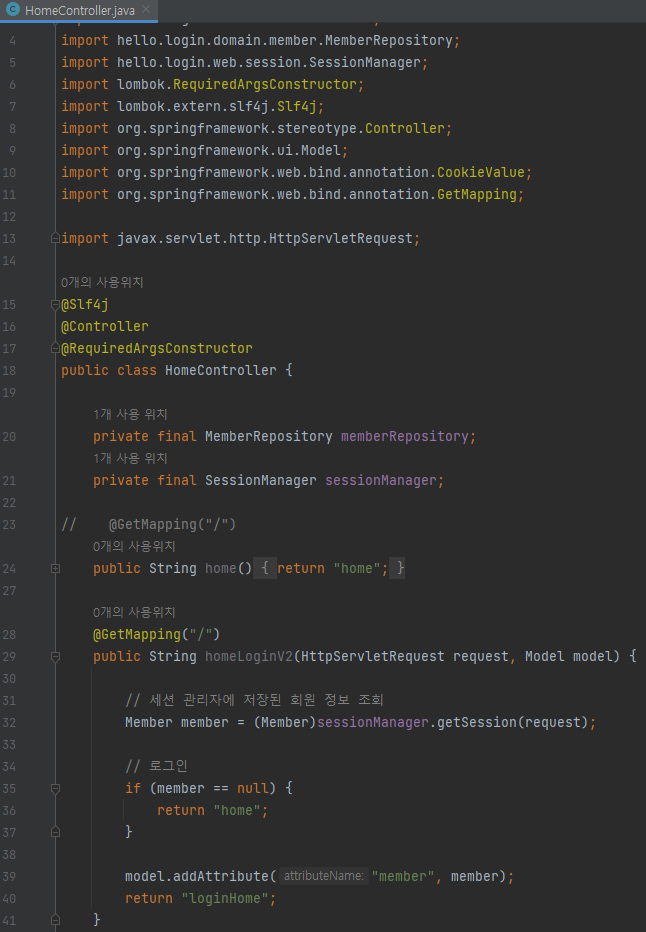Open '1개 사용 위치' hint above memberRepository field

tap(130, 414)
